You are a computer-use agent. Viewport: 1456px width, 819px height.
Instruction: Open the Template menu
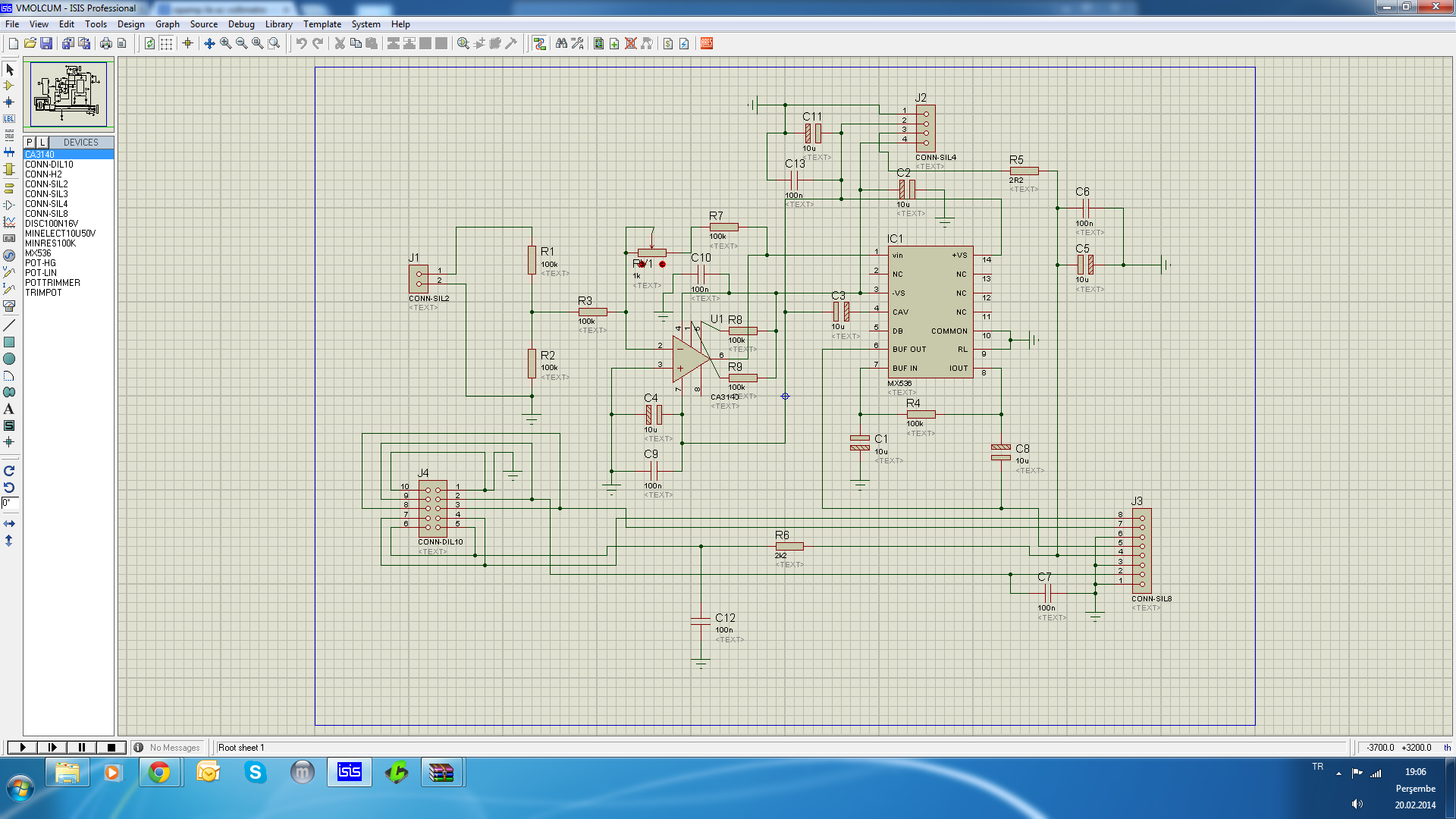click(x=322, y=24)
